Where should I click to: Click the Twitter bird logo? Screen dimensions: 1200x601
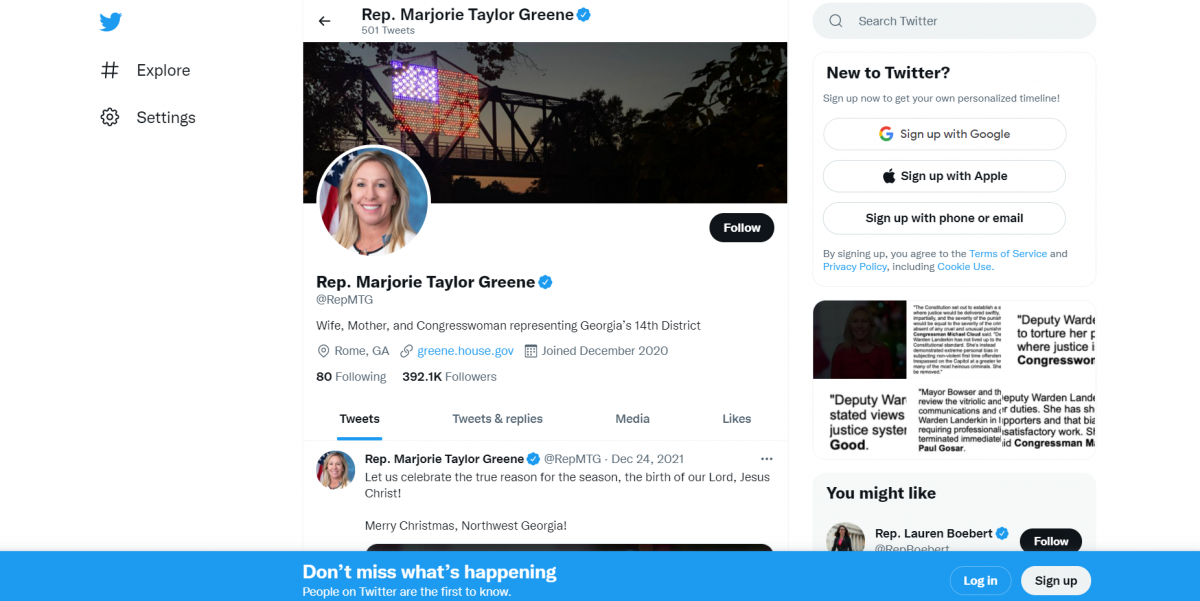[110, 22]
